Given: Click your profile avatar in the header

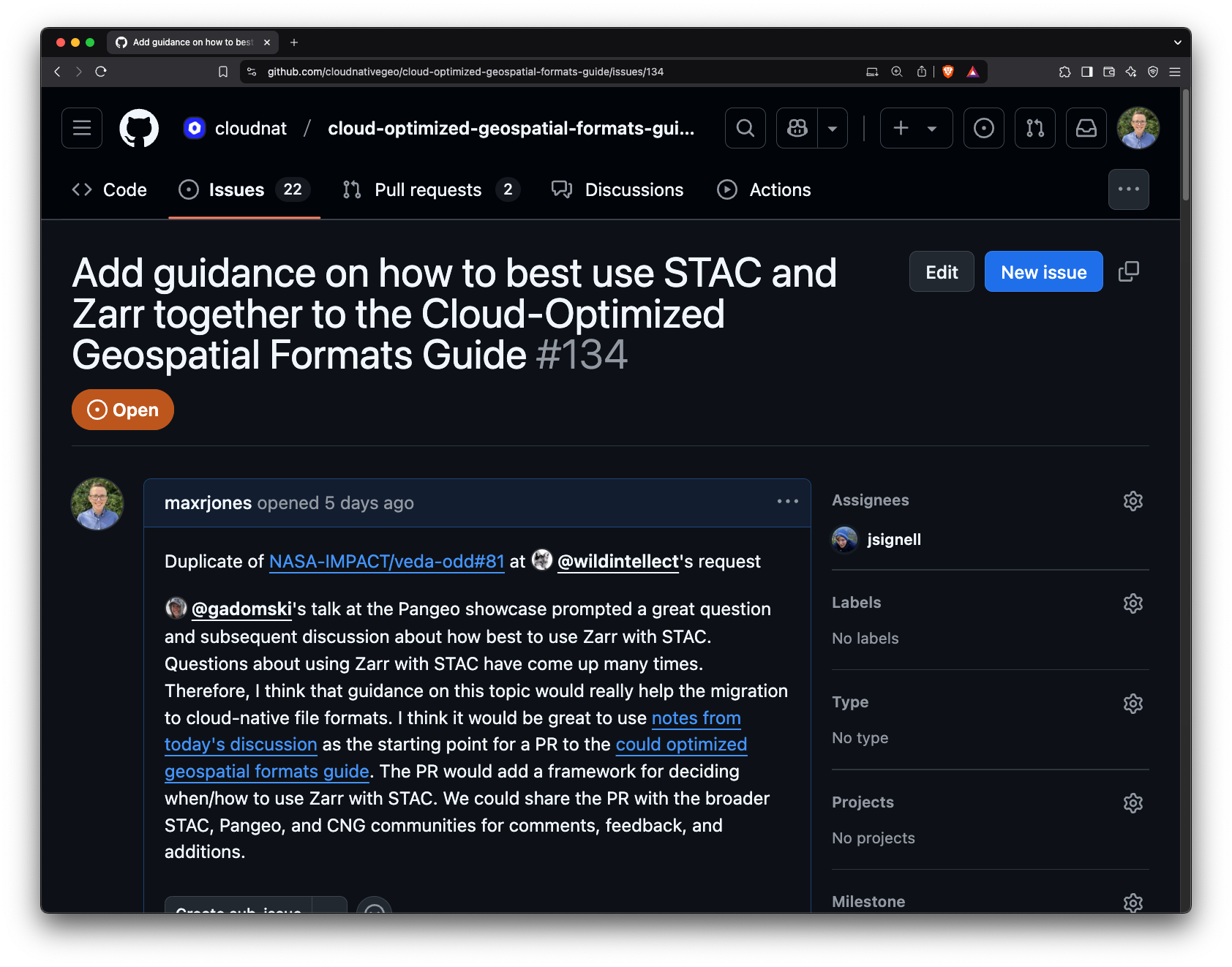Looking at the screenshot, I should (1138, 128).
